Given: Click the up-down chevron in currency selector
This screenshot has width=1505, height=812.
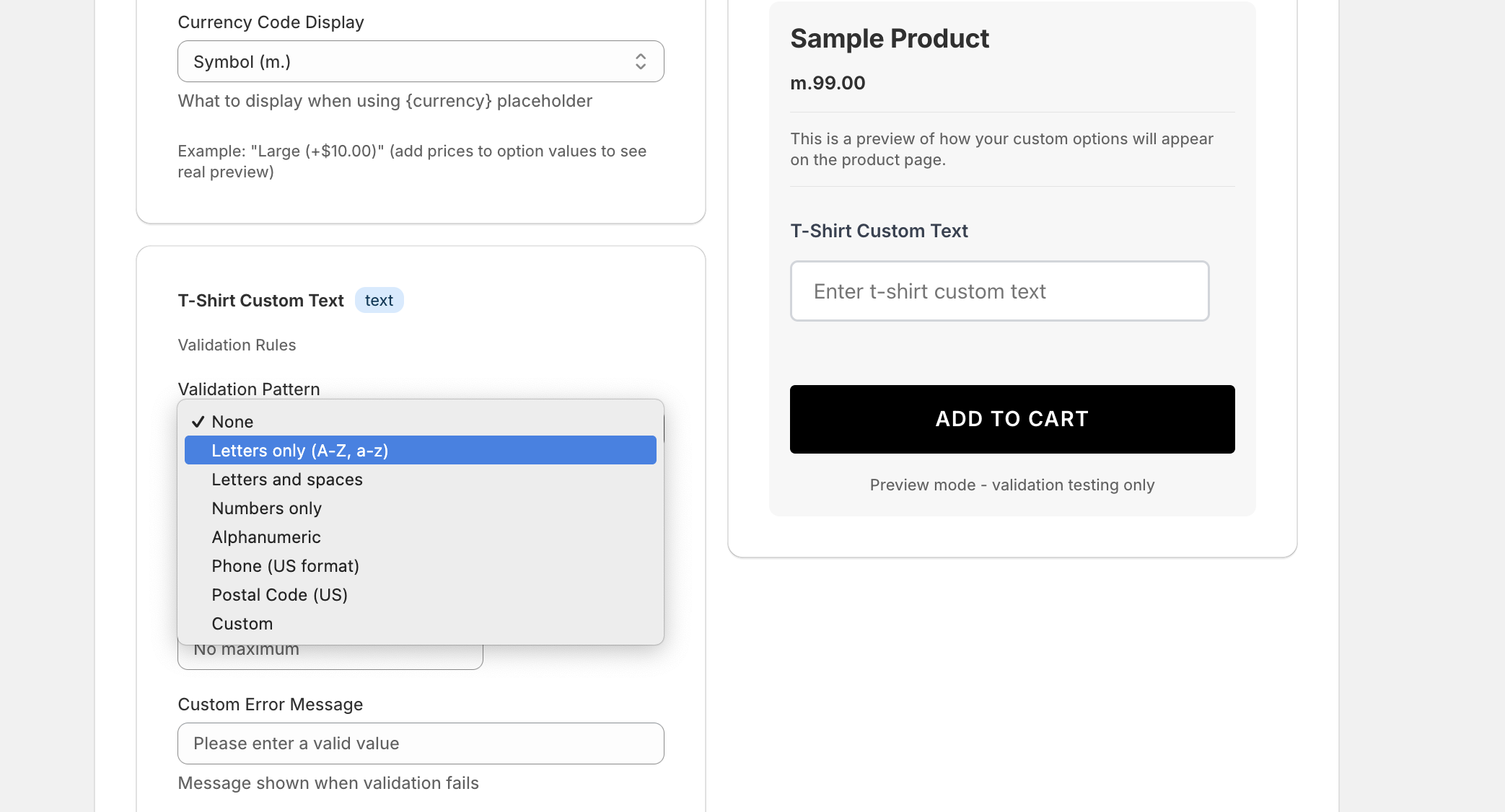Looking at the screenshot, I should coord(640,62).
